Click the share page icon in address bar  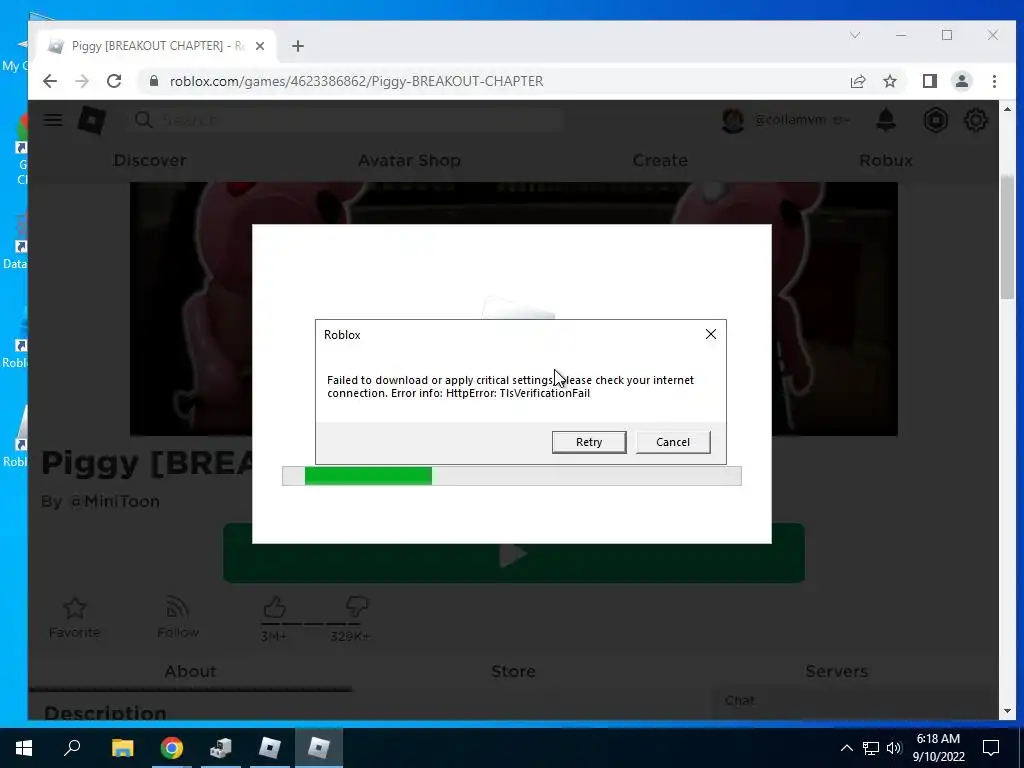[857, 81]
